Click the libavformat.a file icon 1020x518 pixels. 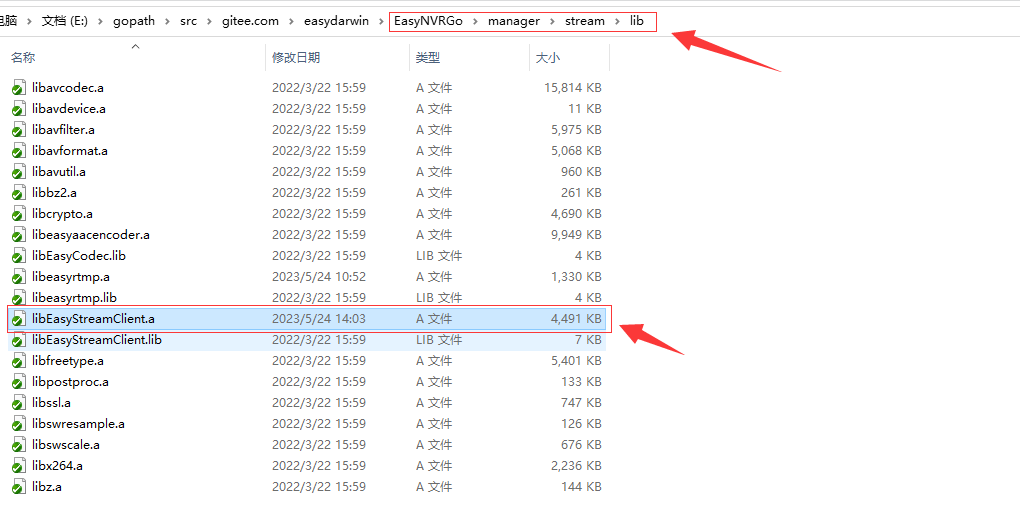tap(19, 151)
